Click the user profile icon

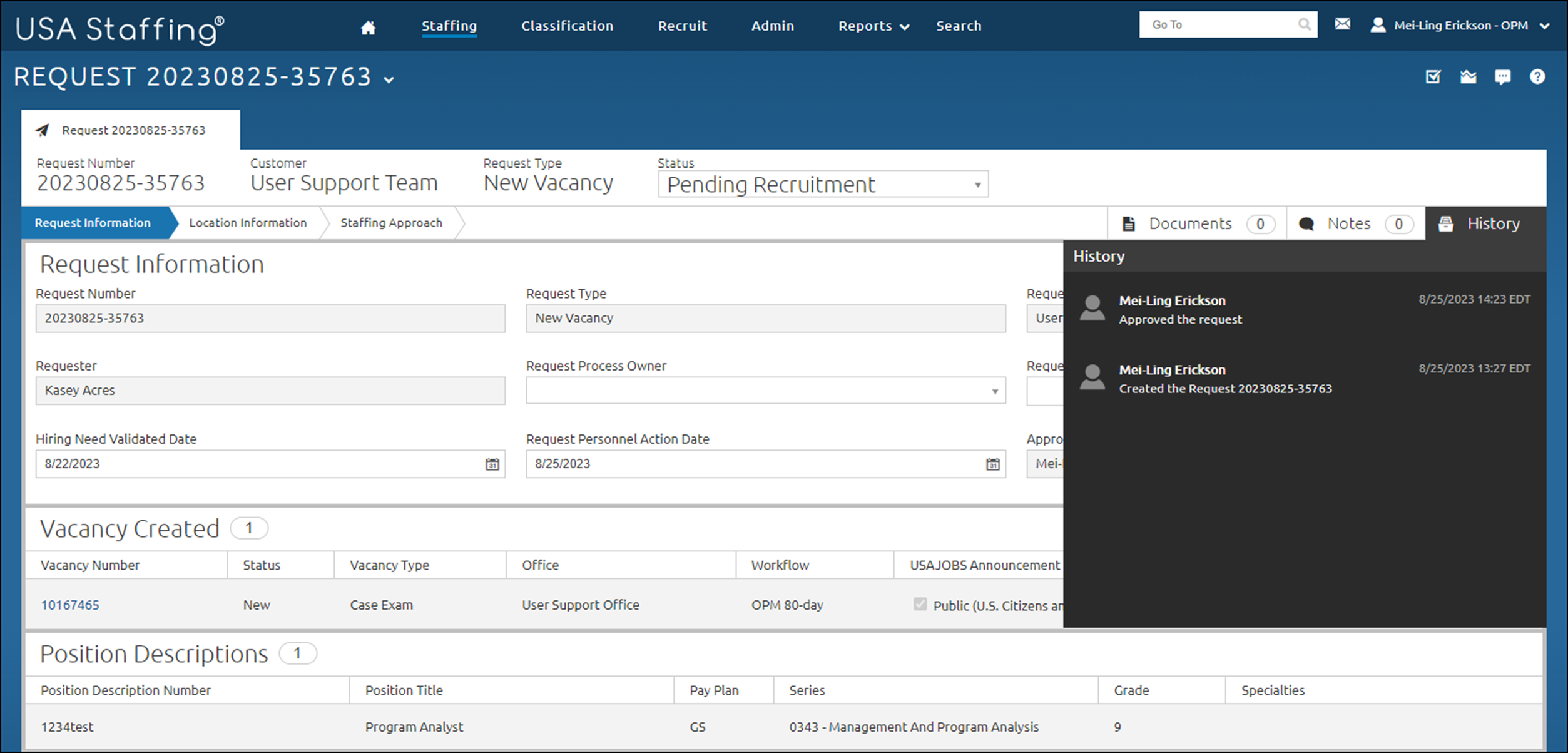coord(1378,25)
